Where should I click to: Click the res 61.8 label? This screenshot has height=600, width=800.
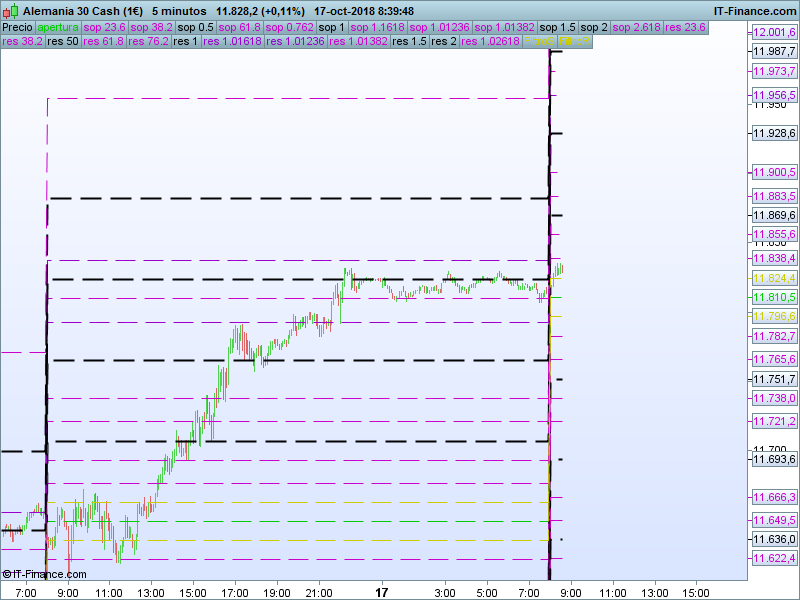pyautogui.click(x=104, y=41)
